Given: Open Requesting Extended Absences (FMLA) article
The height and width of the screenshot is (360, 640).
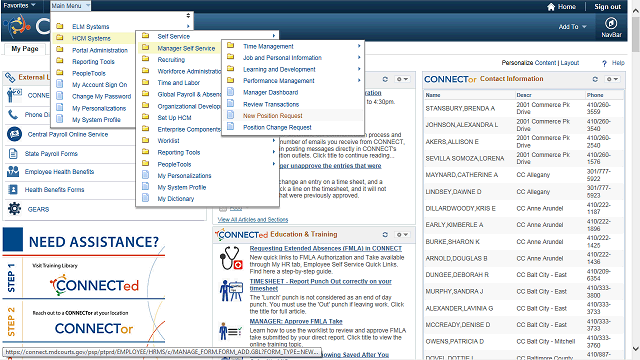Looking at the screenshot, I should (326, 248).
